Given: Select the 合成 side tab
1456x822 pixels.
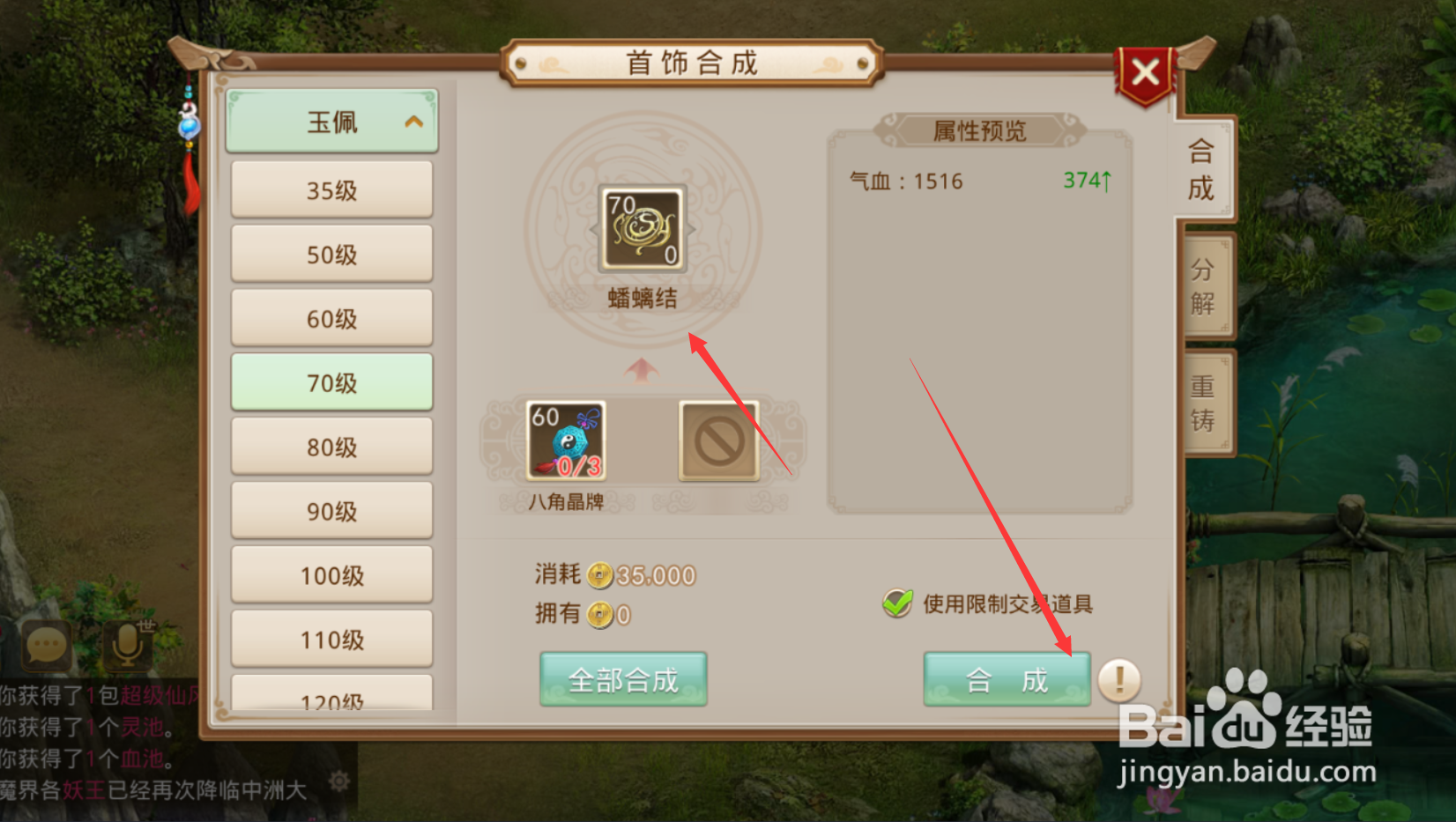Looking at the screenshot, I should [x=1202, y=169].
